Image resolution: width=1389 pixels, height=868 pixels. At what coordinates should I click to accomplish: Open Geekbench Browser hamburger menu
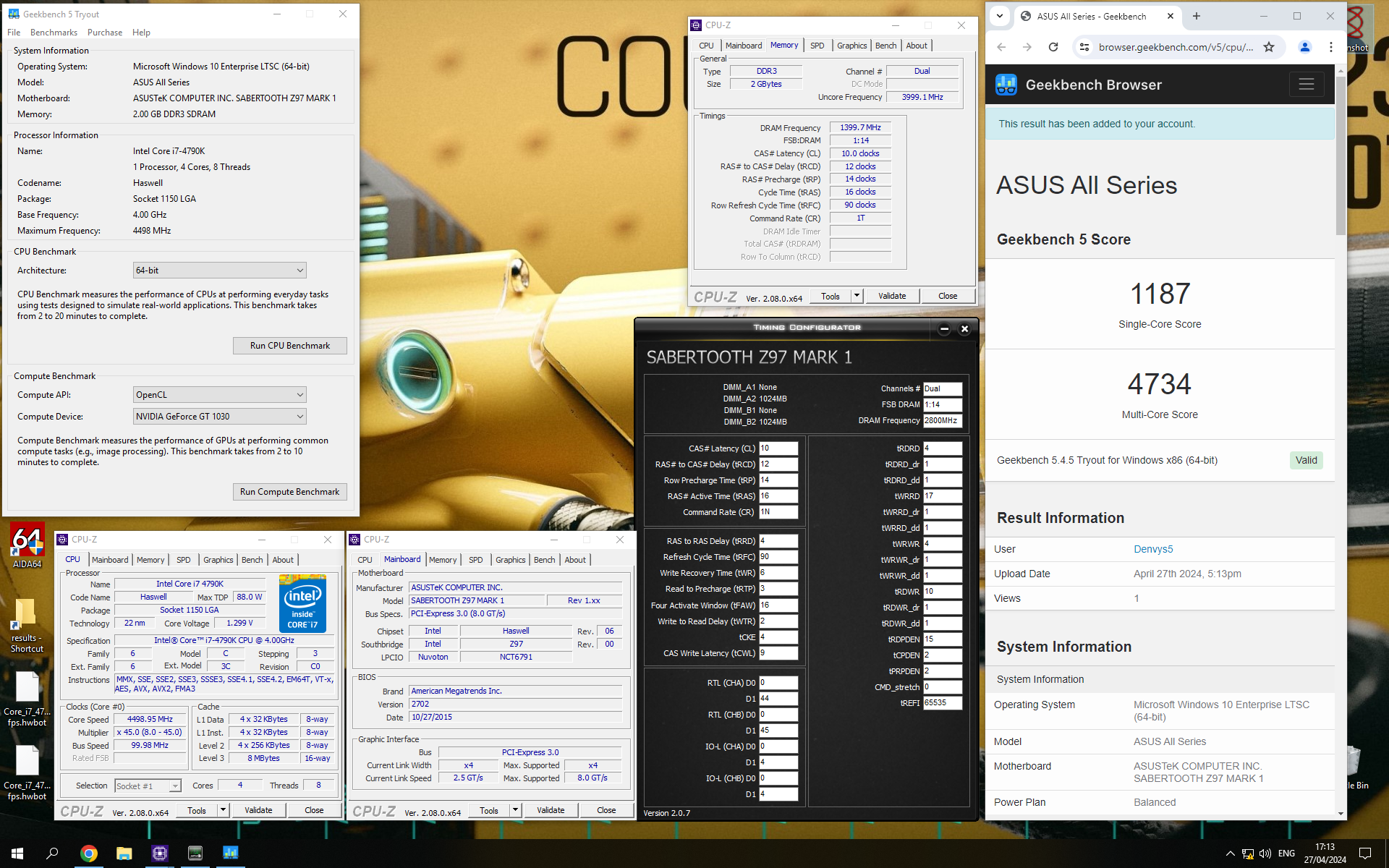click(1307, 85)
